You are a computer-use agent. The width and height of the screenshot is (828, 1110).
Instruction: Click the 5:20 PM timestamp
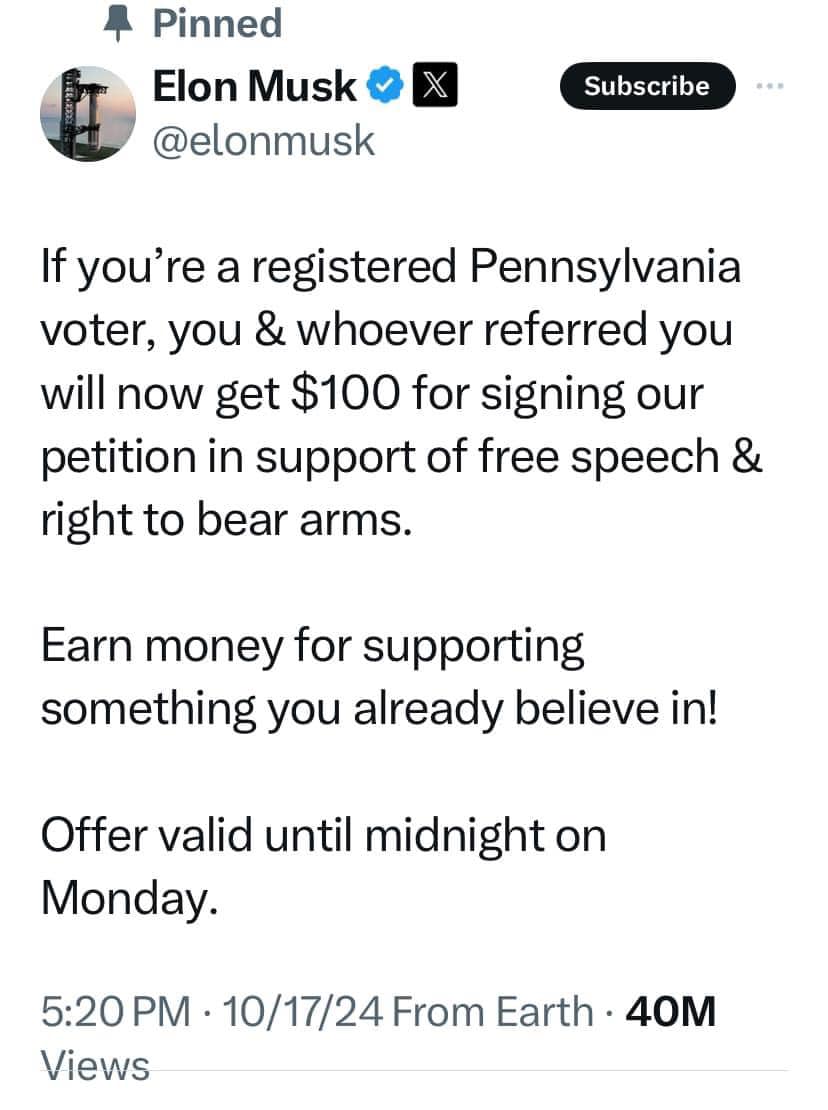tap(115, 1011)
